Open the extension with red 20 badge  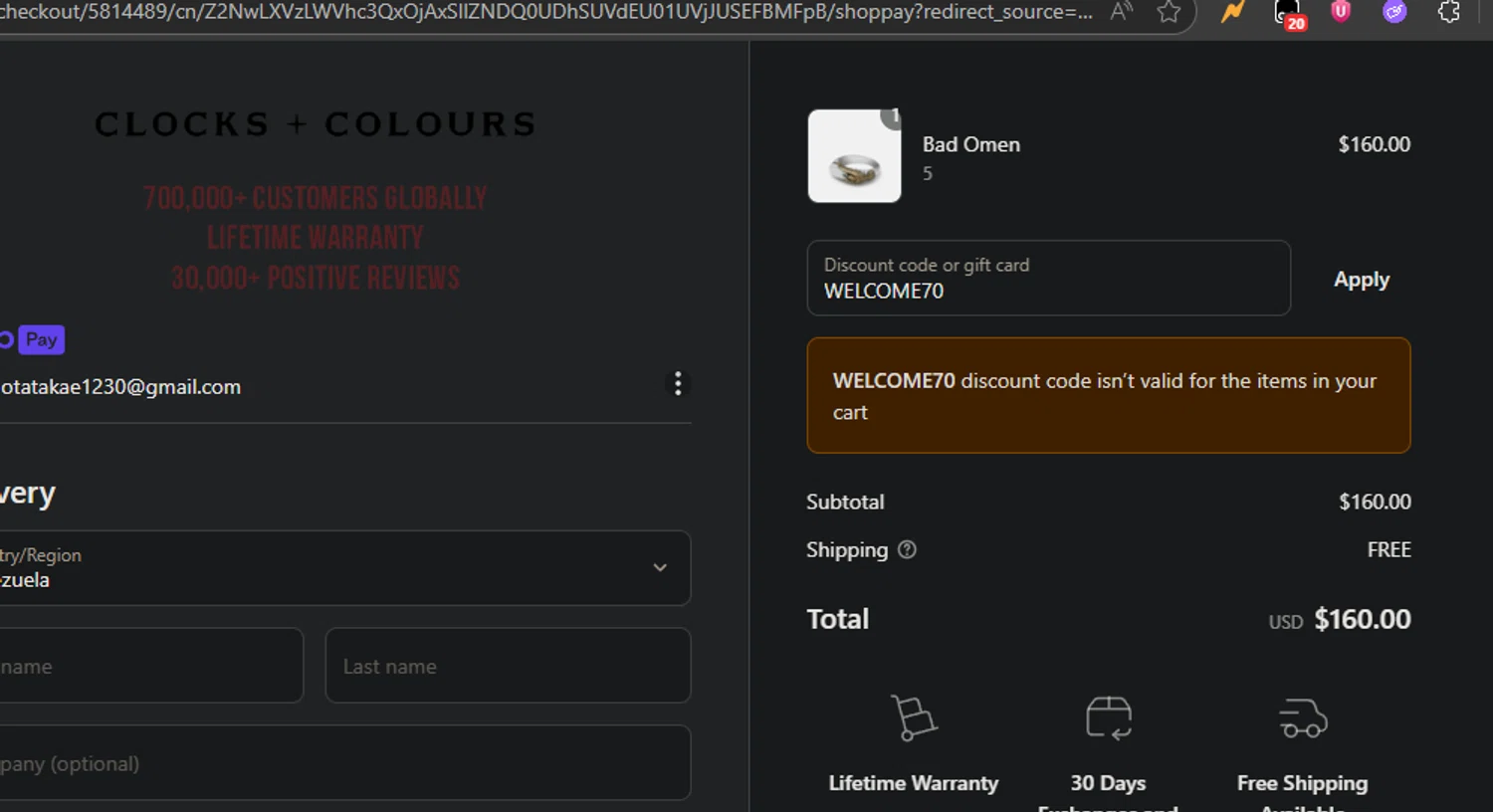(x=1288, y=13)
